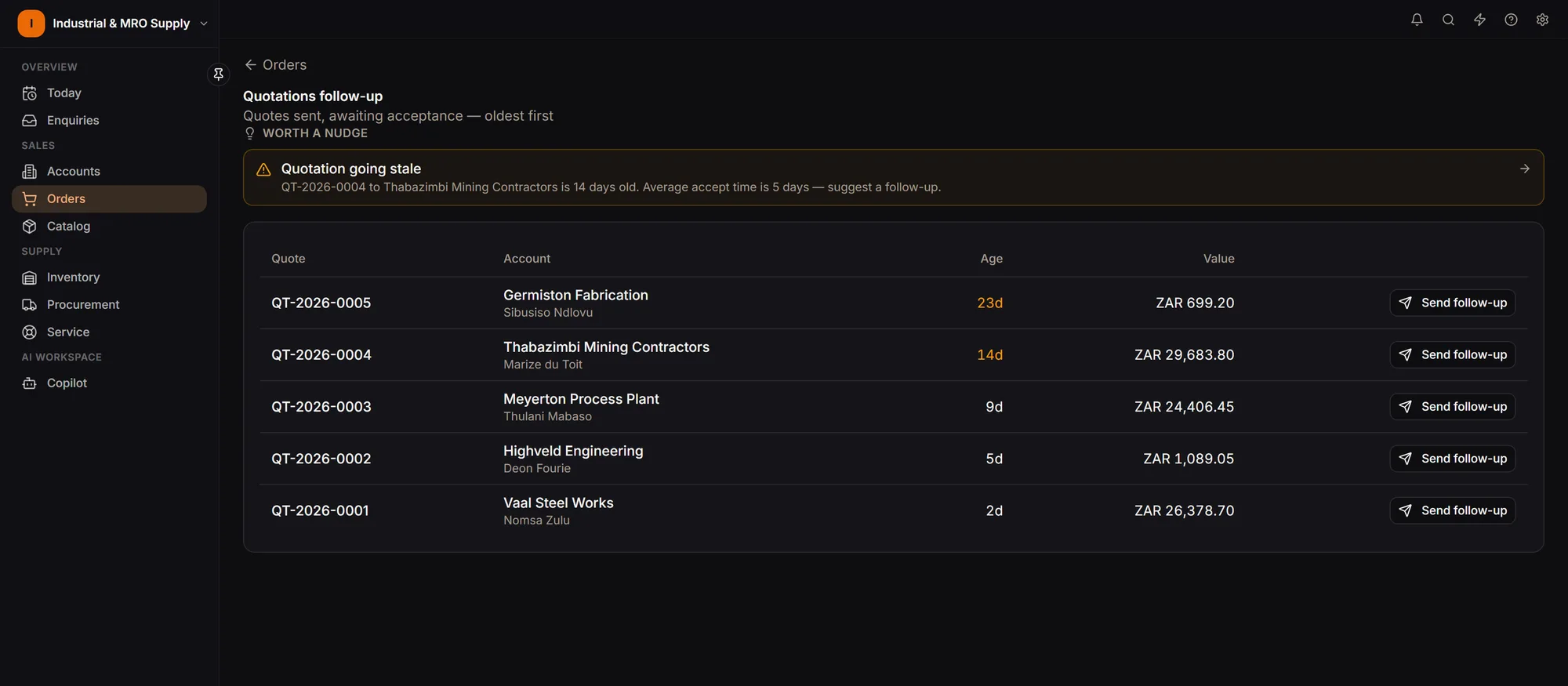Select Orders in the sidebar
The image size is (1568, 686).
tap(110, 198)
